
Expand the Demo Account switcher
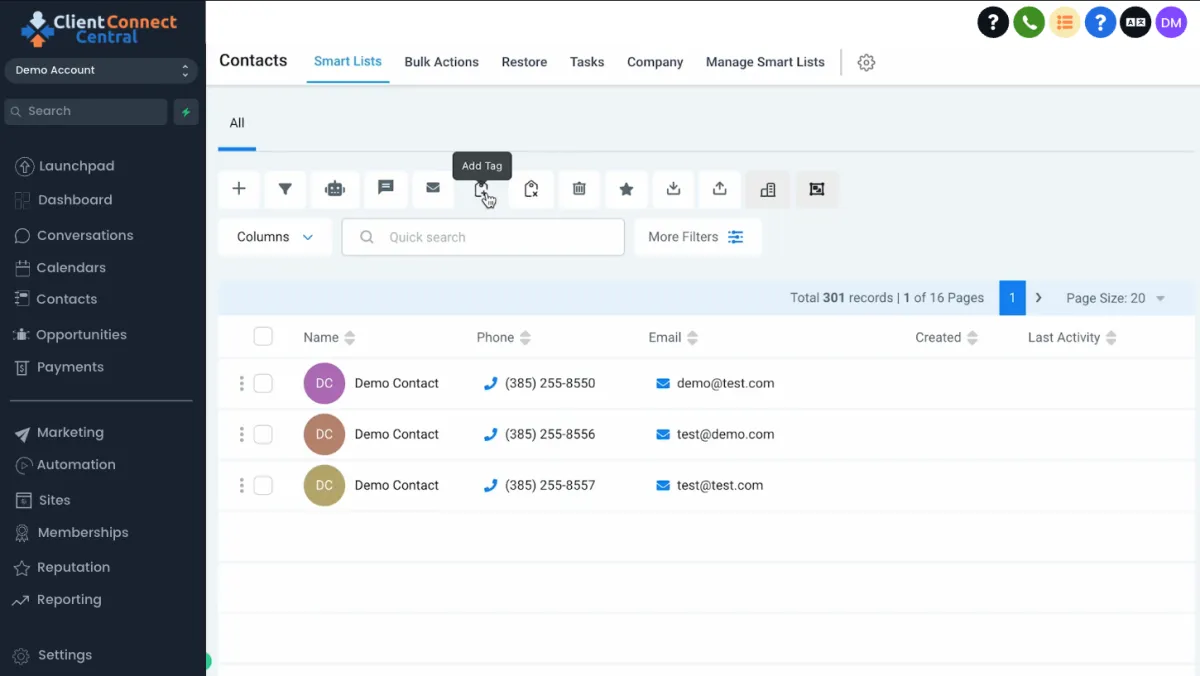[x=101, y=70]
